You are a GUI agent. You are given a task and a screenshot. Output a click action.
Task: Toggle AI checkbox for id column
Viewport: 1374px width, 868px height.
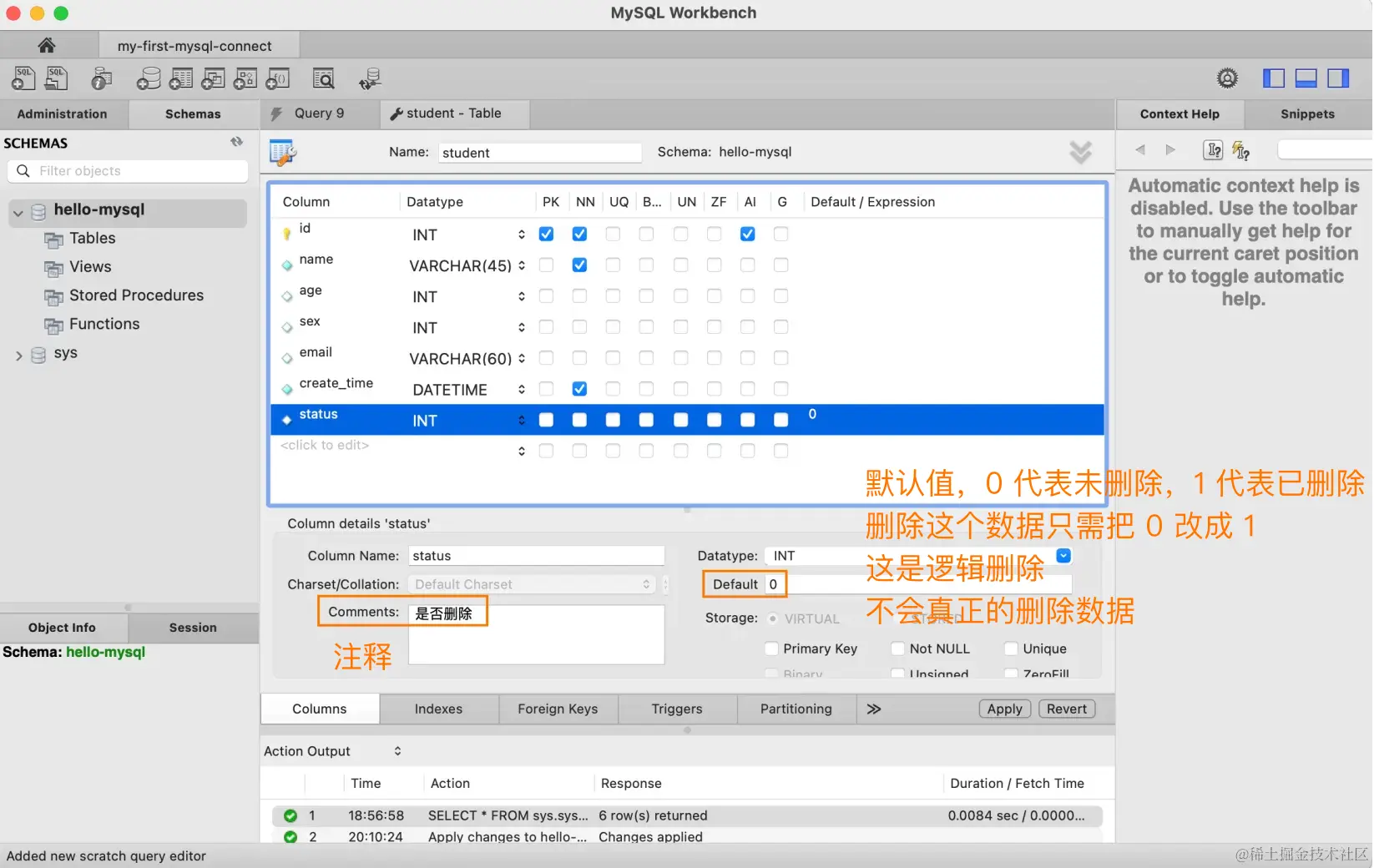tap(747, 234)
